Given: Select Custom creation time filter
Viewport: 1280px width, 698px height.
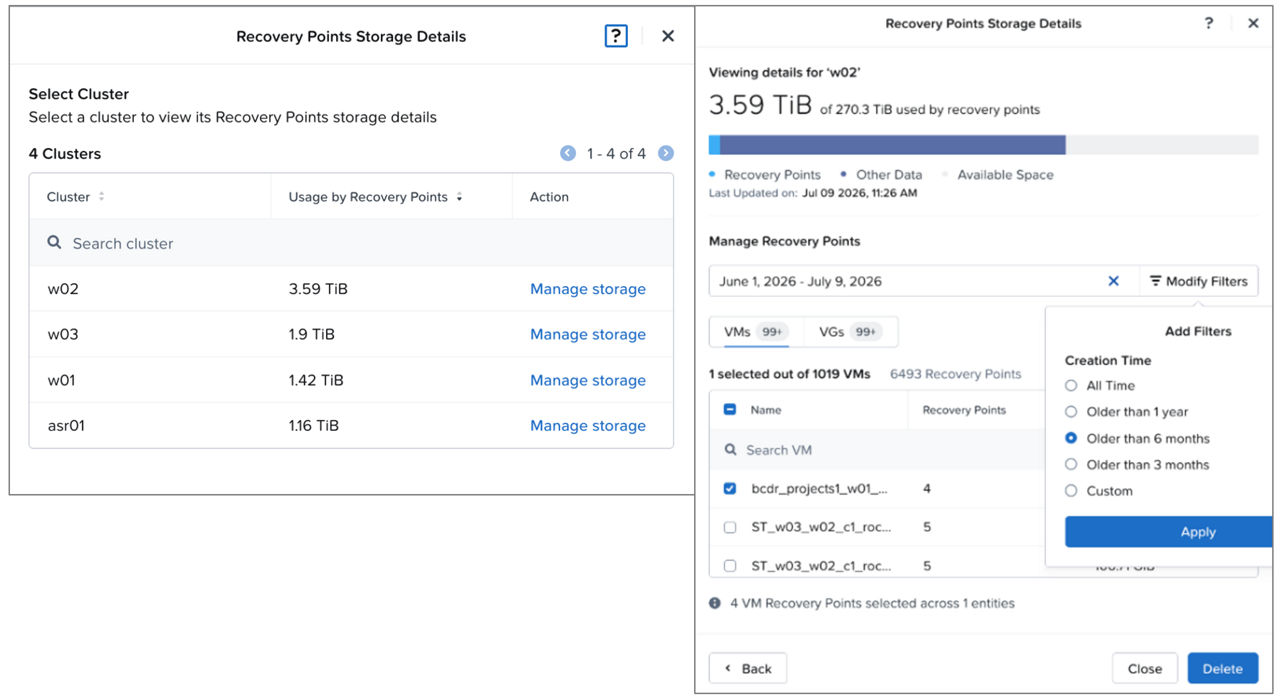Looking at the screenshot, I should 1071,491.
